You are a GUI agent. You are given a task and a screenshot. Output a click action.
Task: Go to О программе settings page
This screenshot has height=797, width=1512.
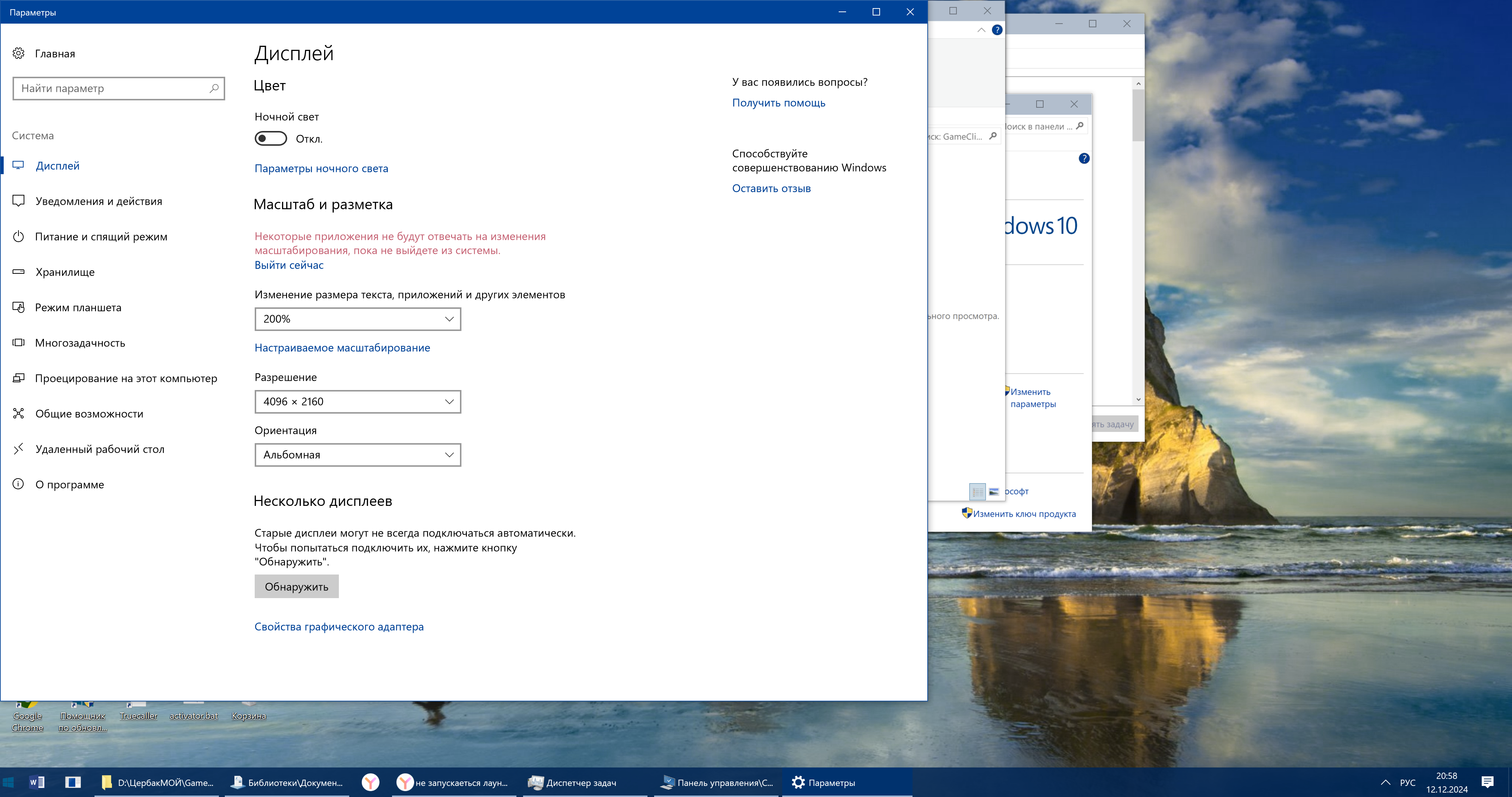(69, 484)
